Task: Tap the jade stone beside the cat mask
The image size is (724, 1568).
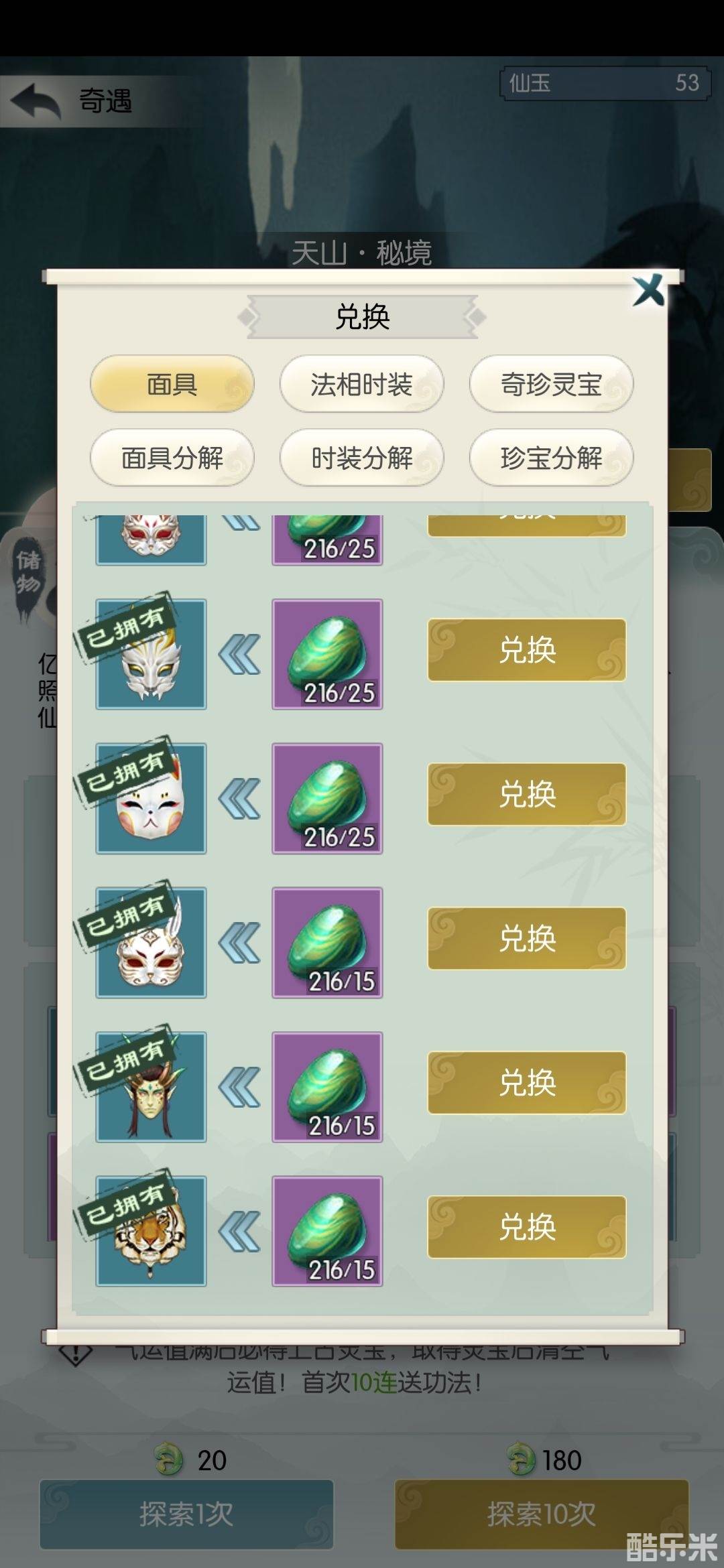Action: 327,798
